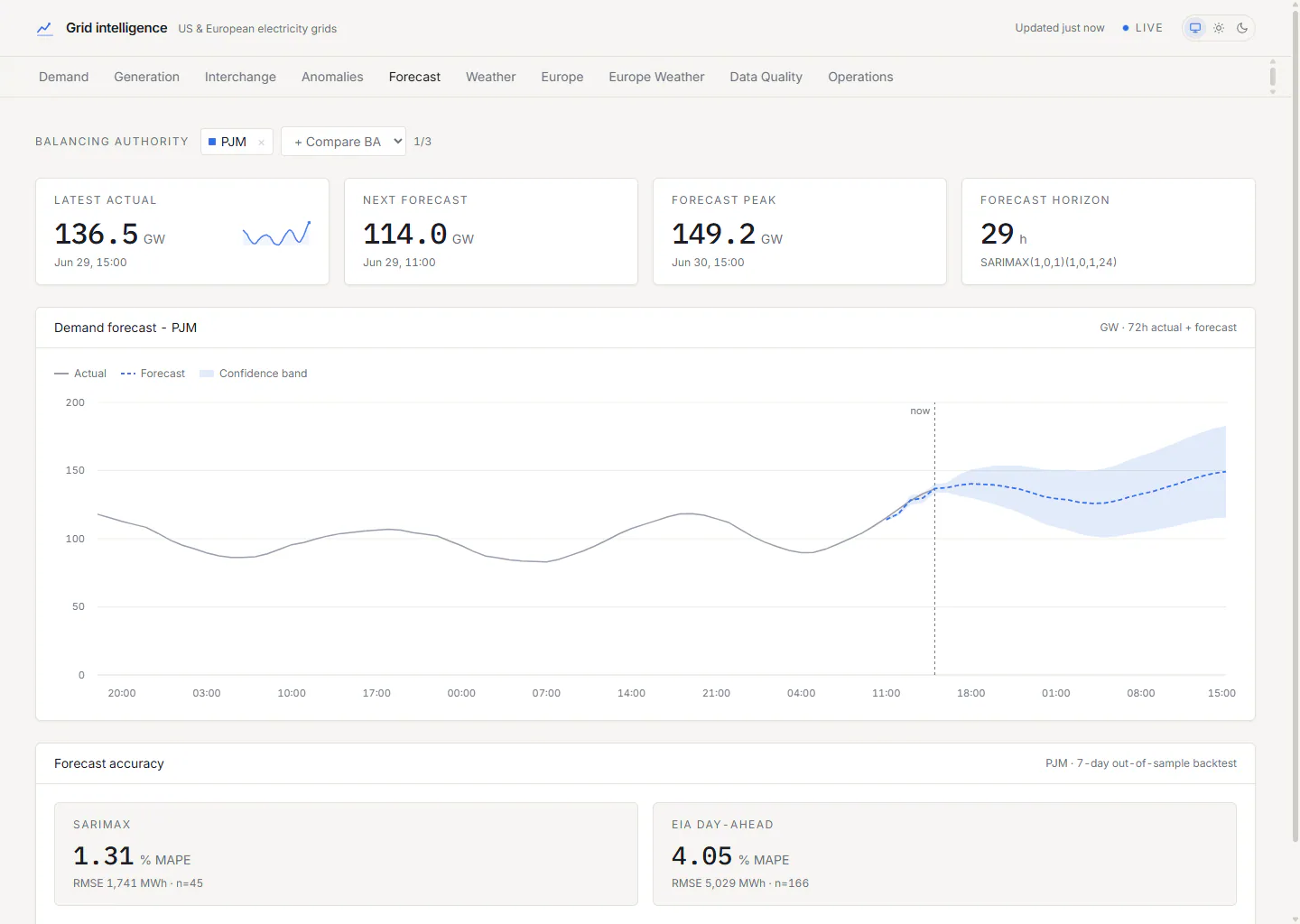Click the latest actual sparkline chart
1300x924 pixels.
(276, 234)
